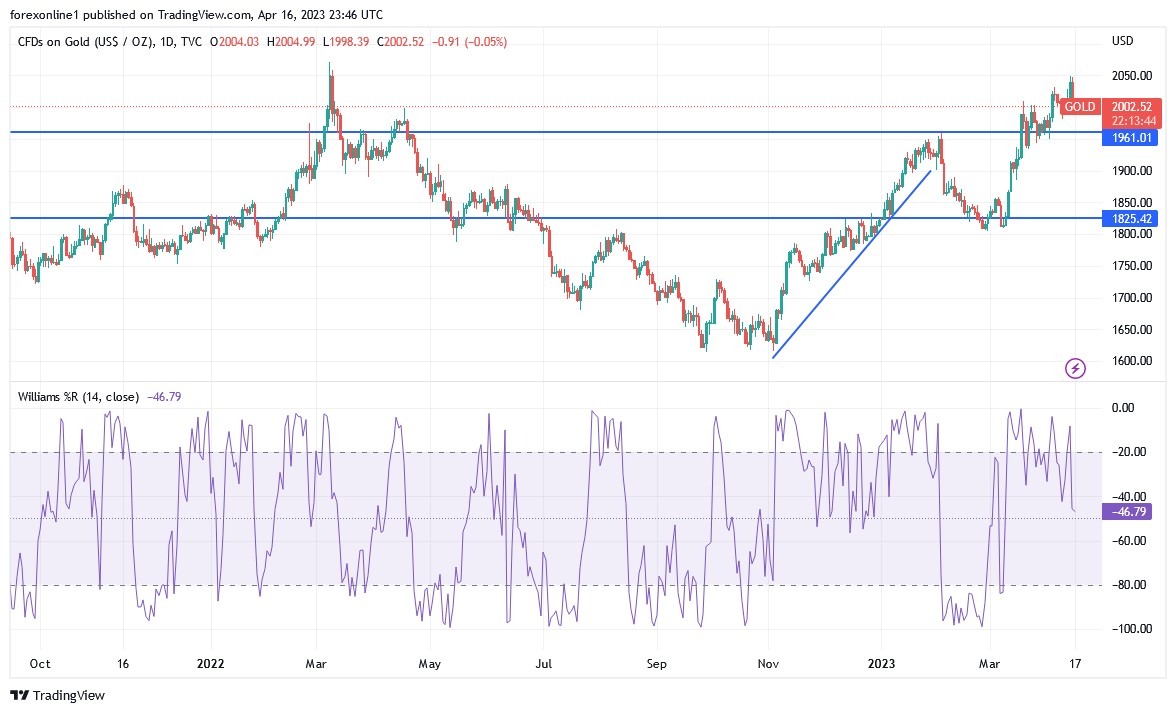Click the TradingView logo at bottom left

point(58,695)
